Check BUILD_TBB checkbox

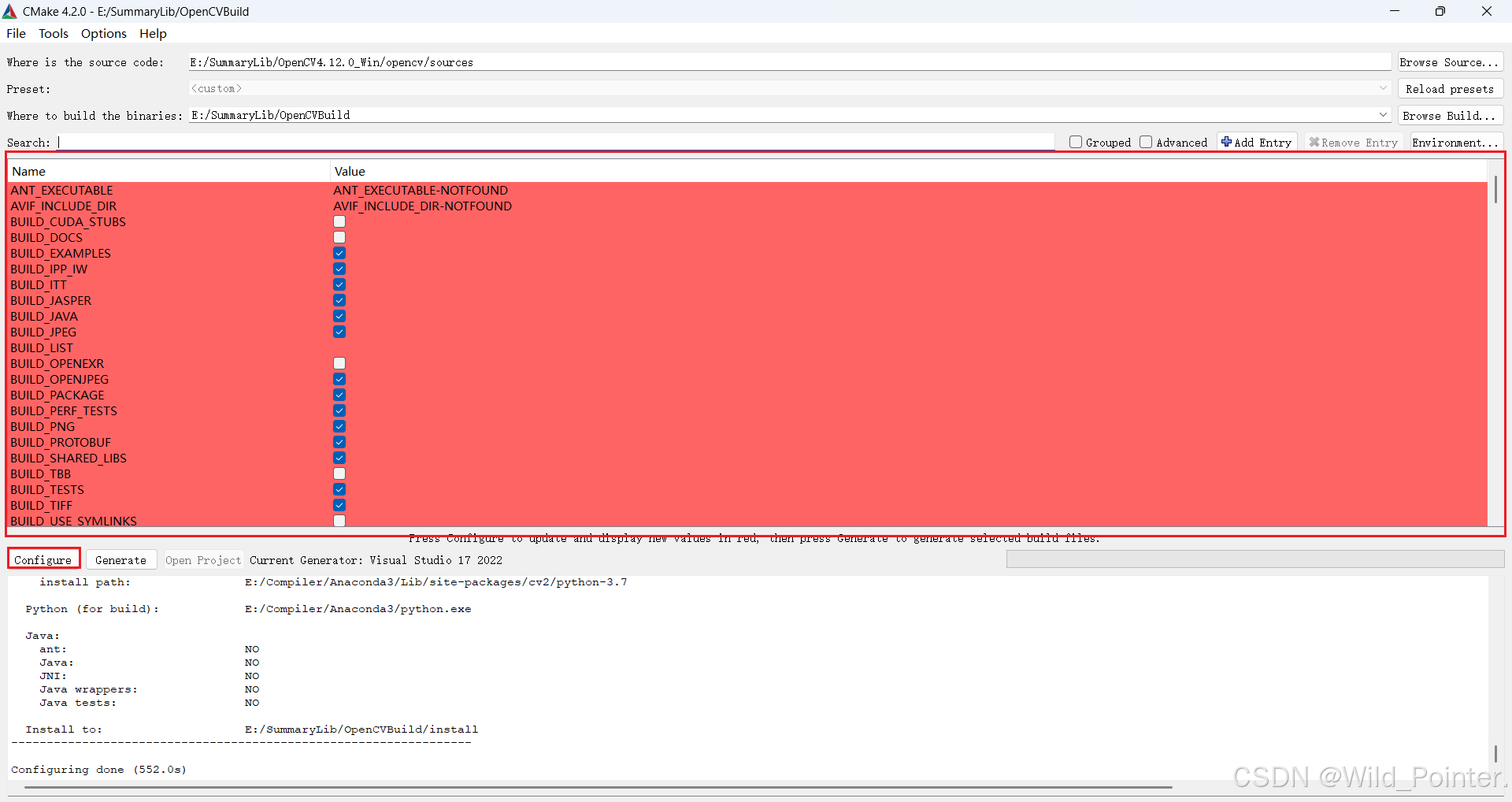point(339,473)
